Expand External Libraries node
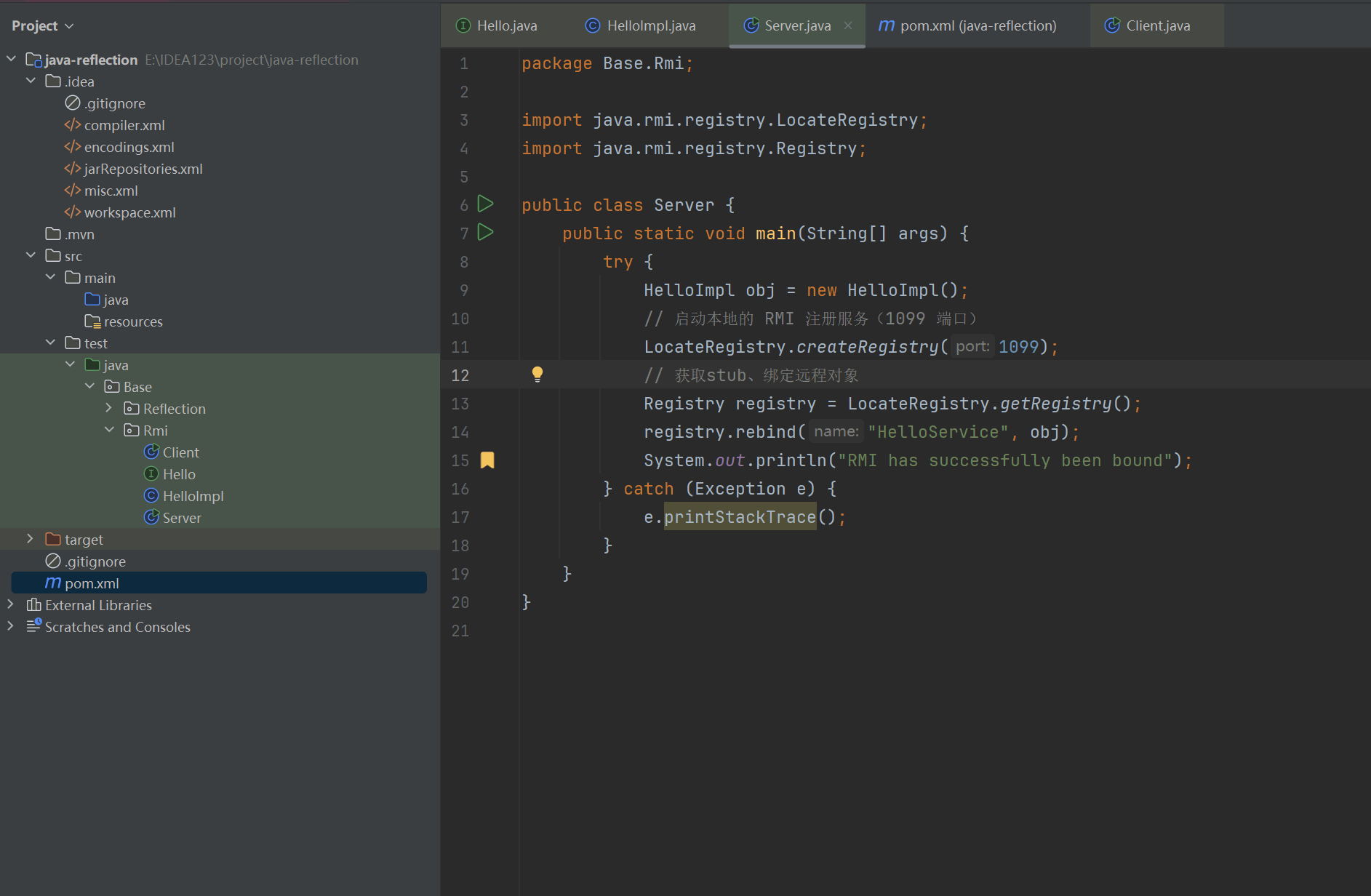Image resolution: width=1371 pixels, height=896 pixels. (10, 604)
